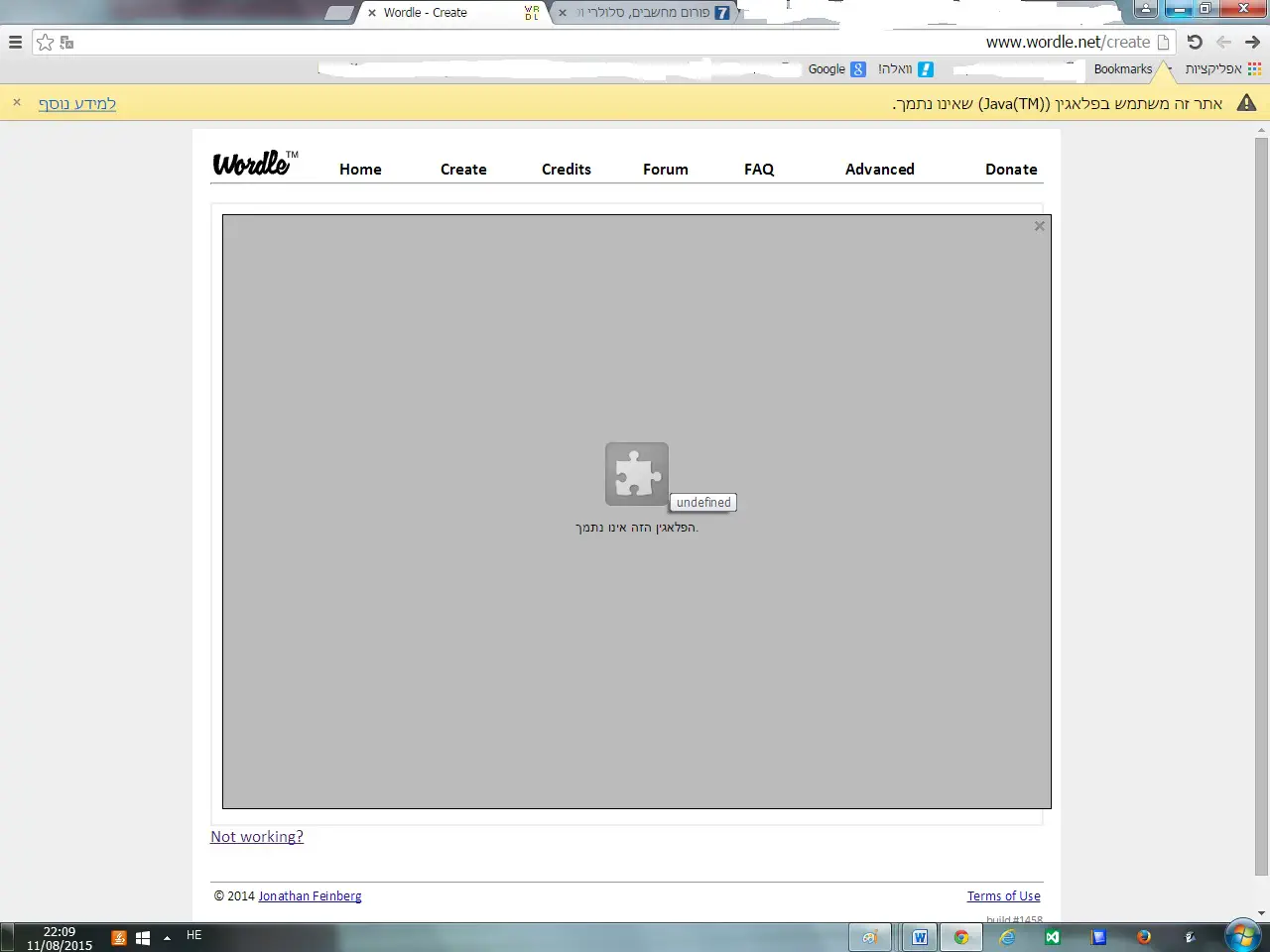Go to the Advanced menu item
1270x952 pixels.
click(x=879, y=170)
